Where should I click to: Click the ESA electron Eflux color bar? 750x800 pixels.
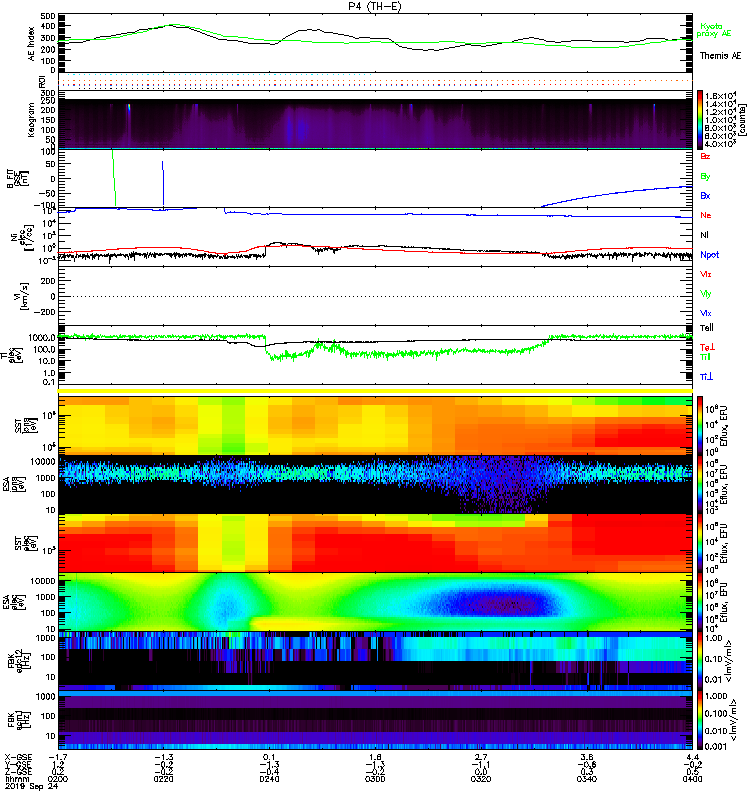(x=700, y=601)
